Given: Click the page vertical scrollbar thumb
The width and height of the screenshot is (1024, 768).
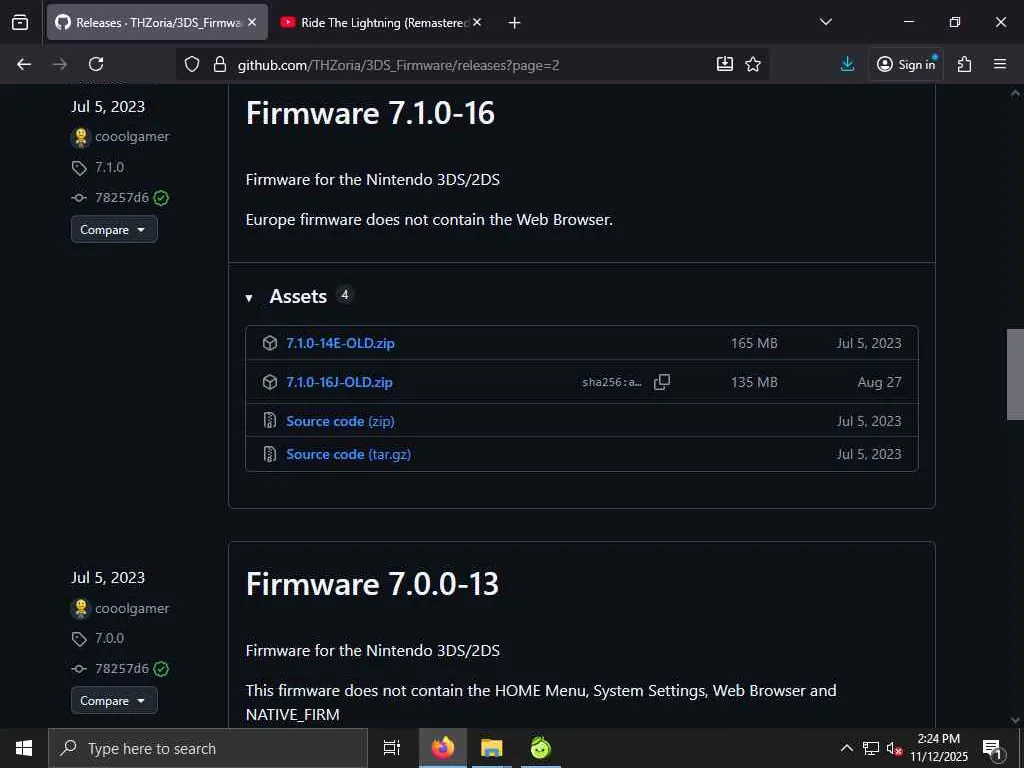Looking at the screenshot, I should pyautogui.click(x=1015, y=374).
